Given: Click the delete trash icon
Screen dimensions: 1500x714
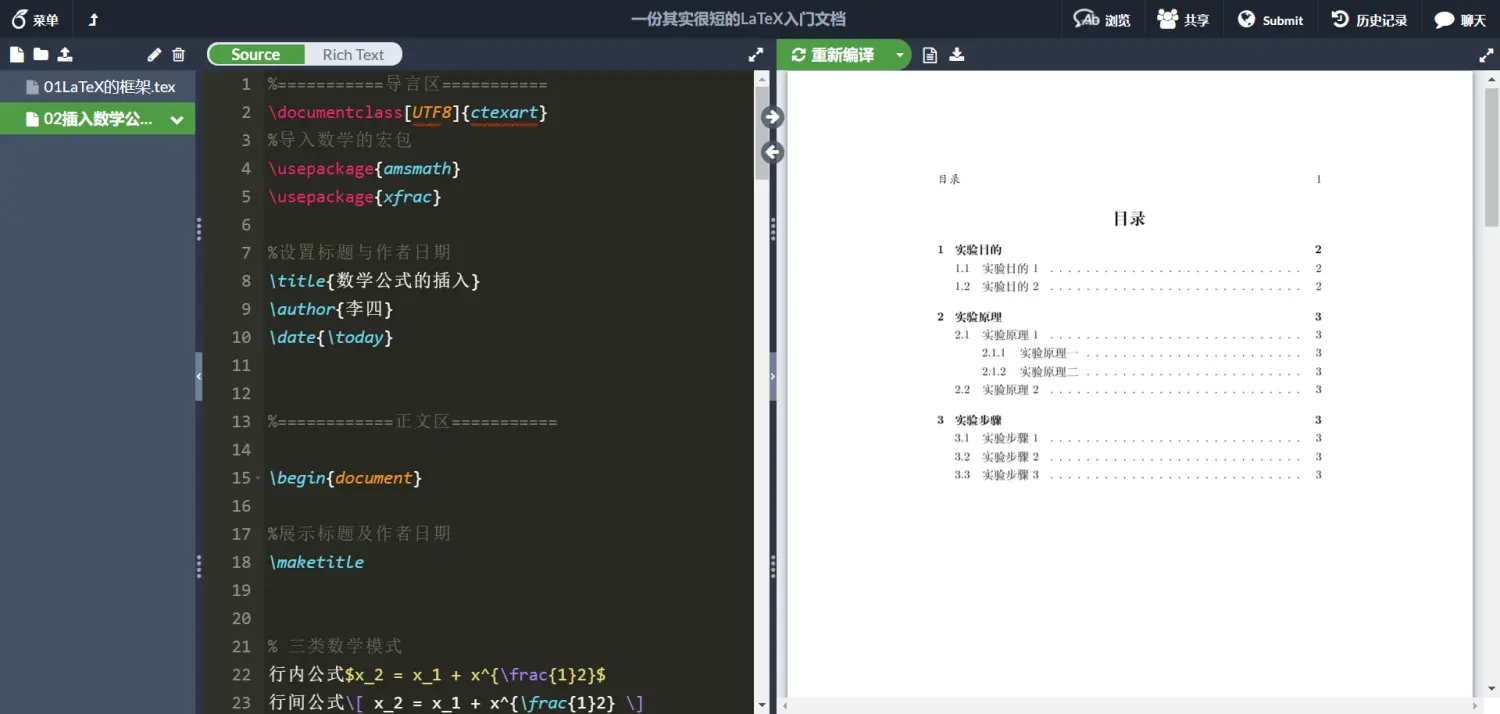Looking at the screenshot, I should click(x=179, y=55).
